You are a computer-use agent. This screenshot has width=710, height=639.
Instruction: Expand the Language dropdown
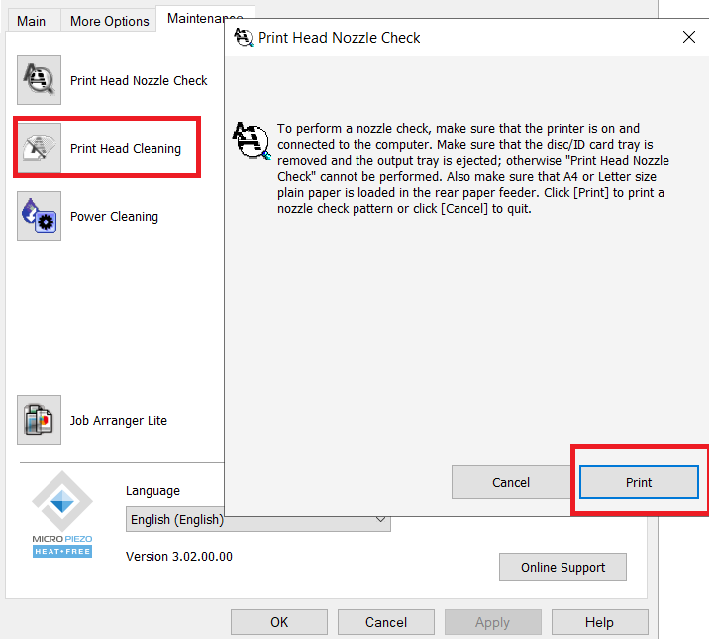pyautogui.click(x=380, y=519)
